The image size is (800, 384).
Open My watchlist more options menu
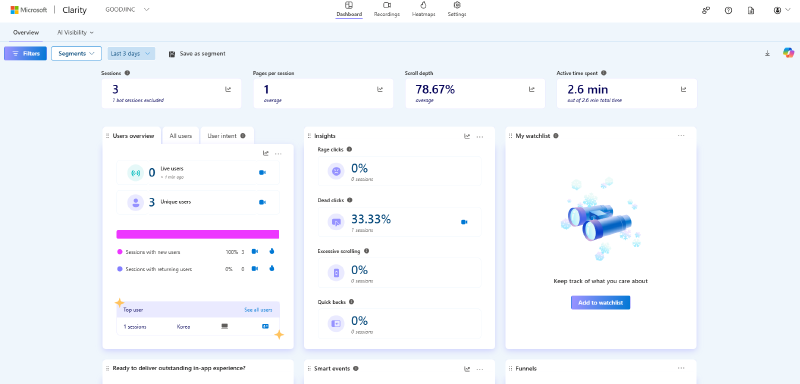(681, 136)
